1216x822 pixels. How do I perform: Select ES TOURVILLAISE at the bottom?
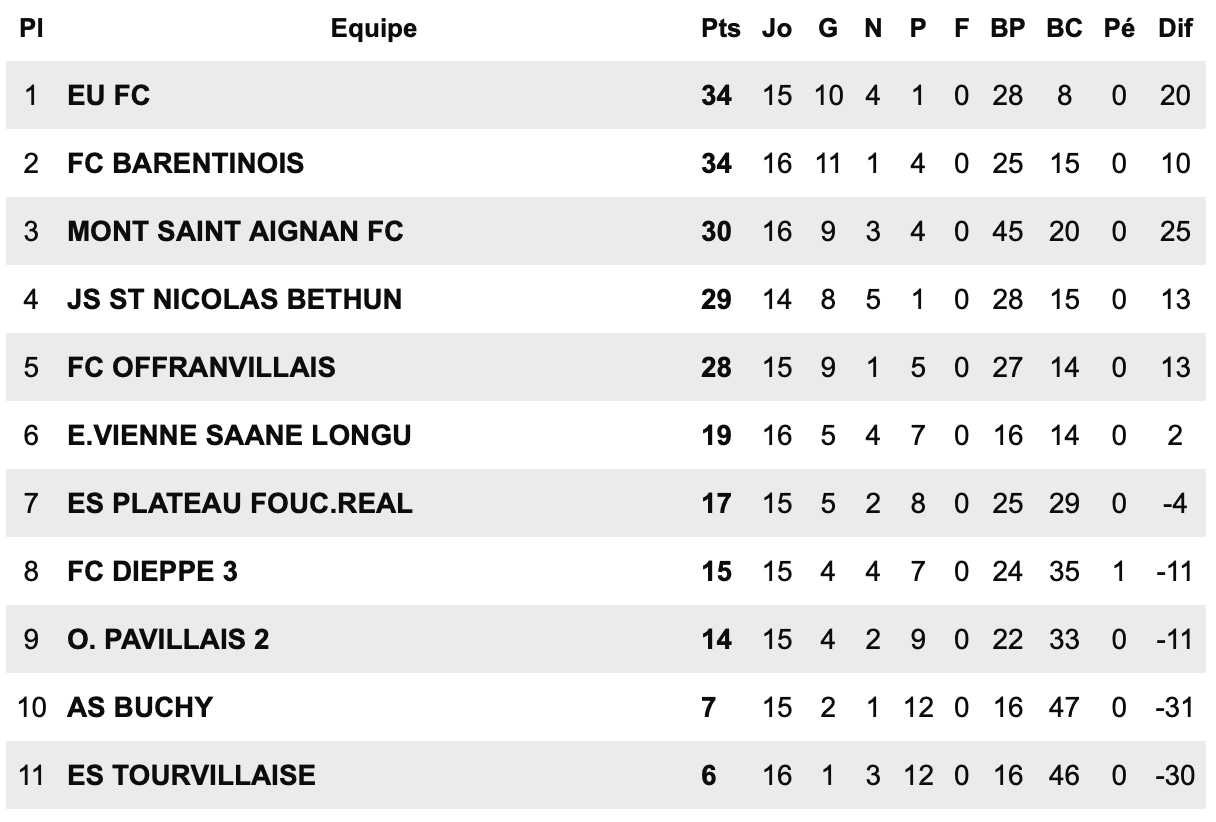pyautogui.click(x=191, y=775)
